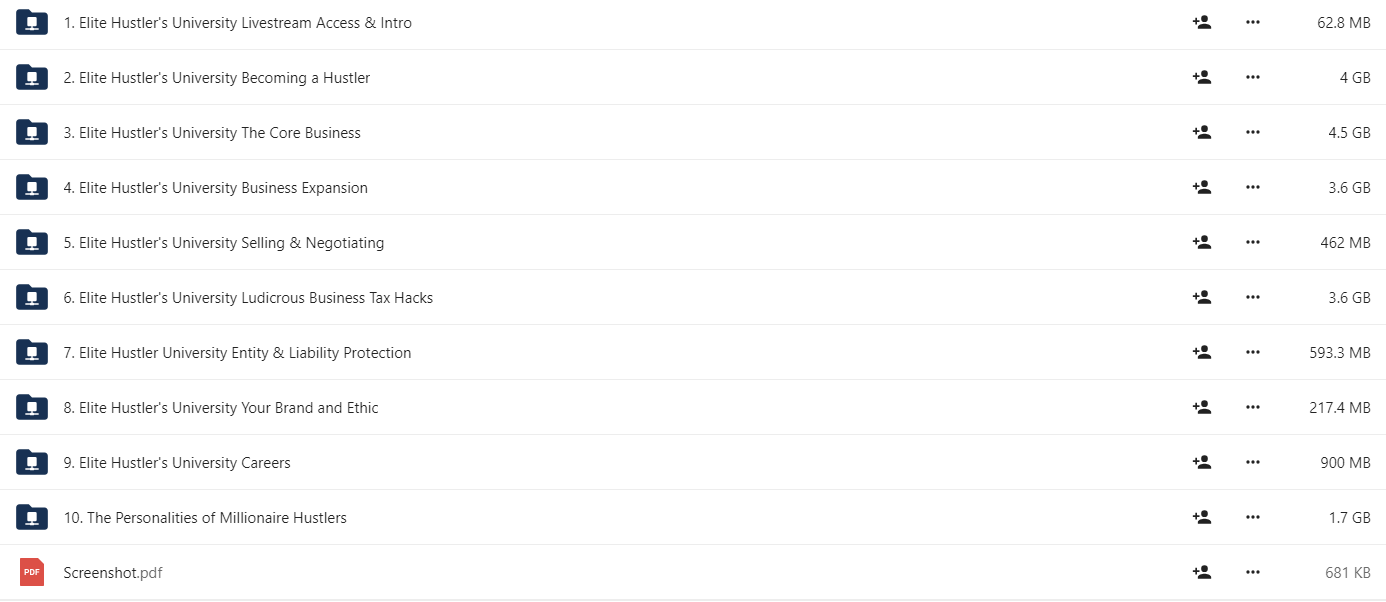Open more options for The Core Business
1386x602 pixels.
[1253, 132]
